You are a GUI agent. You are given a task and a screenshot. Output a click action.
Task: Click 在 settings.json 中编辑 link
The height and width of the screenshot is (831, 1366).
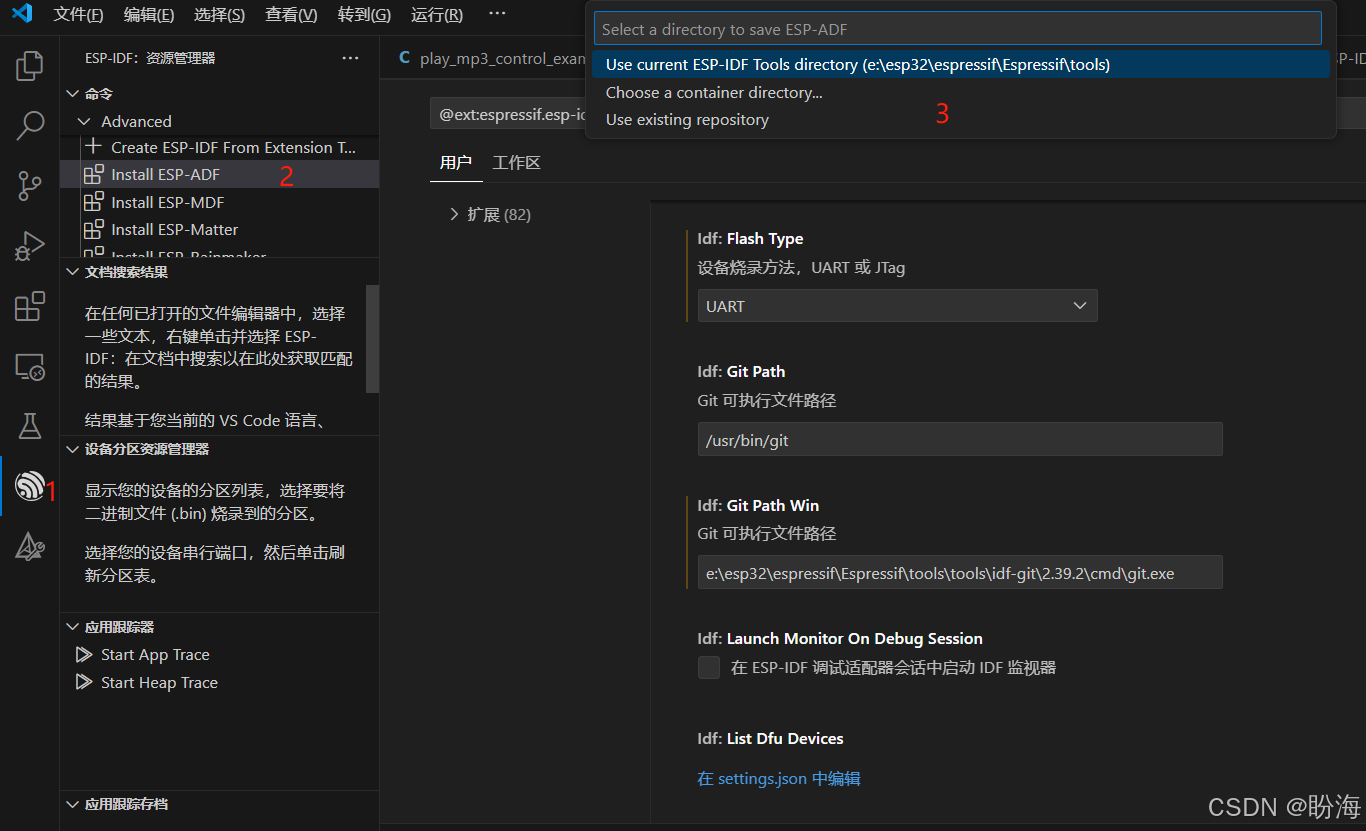pyautogui.click(x=779, y=778)
